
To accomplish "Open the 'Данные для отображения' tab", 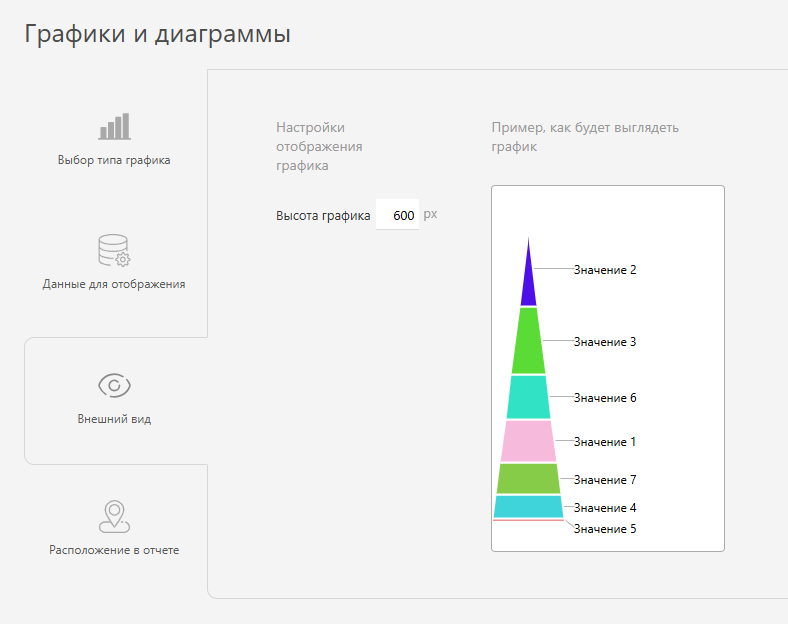I will click(x=114, y=263).
